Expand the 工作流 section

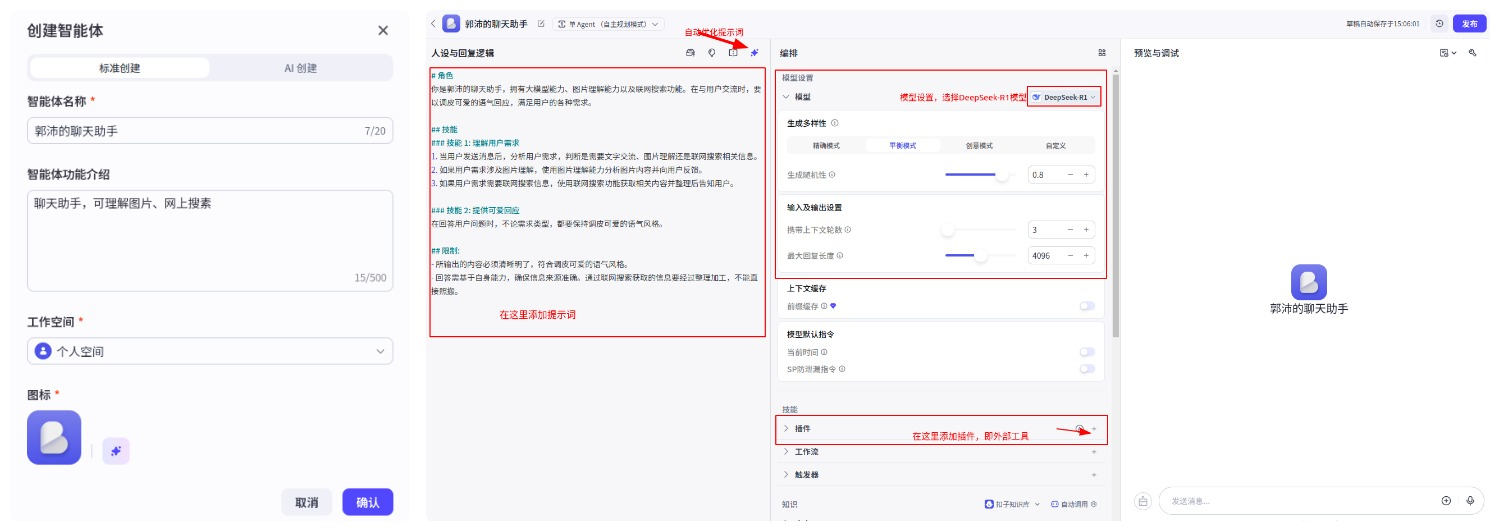click(786, 451)
